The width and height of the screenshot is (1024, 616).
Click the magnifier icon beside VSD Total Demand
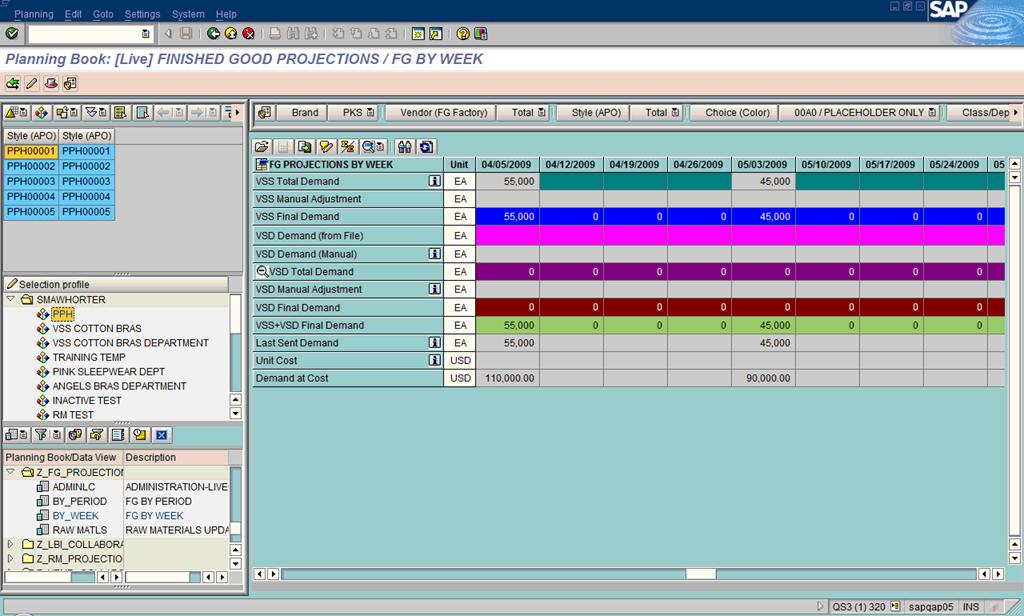coord(262,272)
